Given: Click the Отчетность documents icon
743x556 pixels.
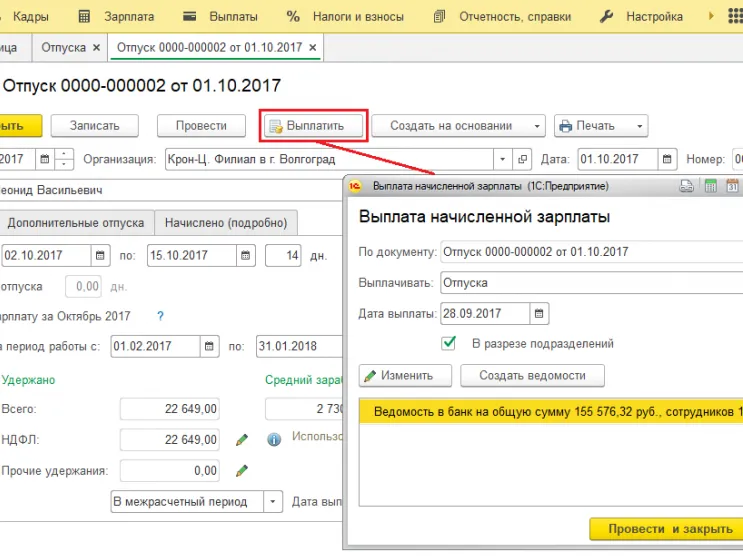Looking at the screenshot, I should click(440, 17).
